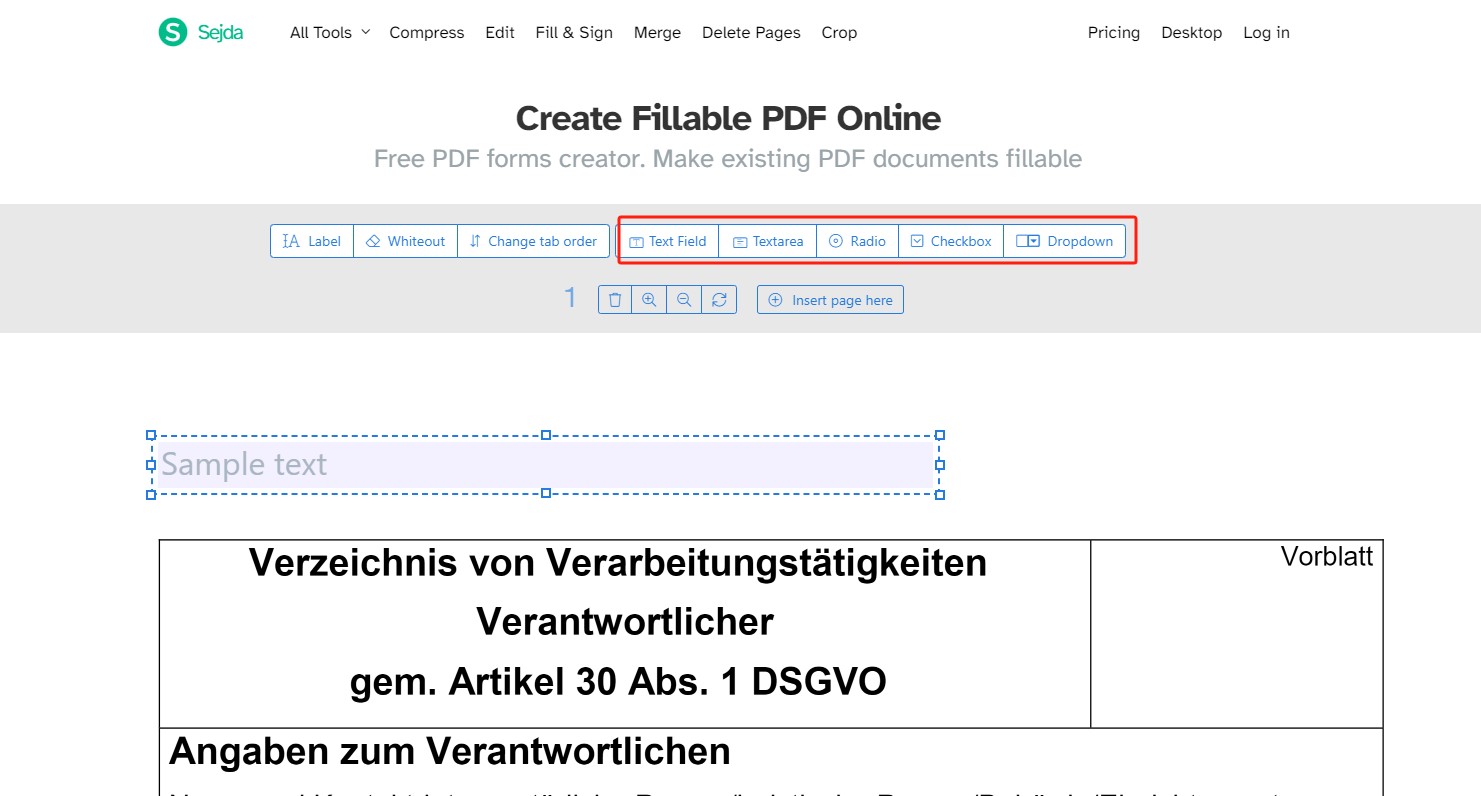Image resolution: width=1481 pixels, height=796 pixels.
Task: Click inside the Sample text field
Action: click(545, 464)
